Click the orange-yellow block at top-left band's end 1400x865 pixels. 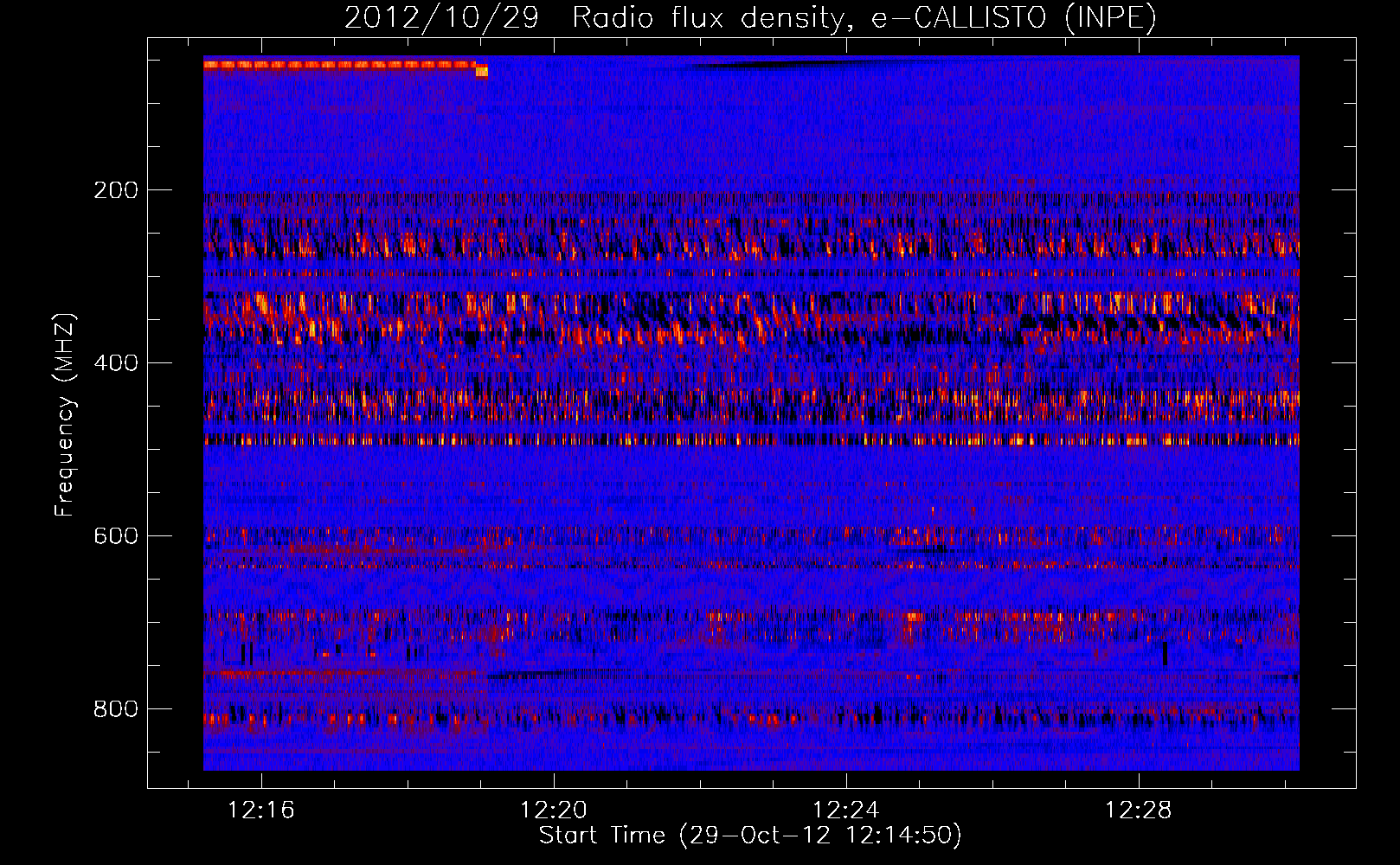[481, 72]
